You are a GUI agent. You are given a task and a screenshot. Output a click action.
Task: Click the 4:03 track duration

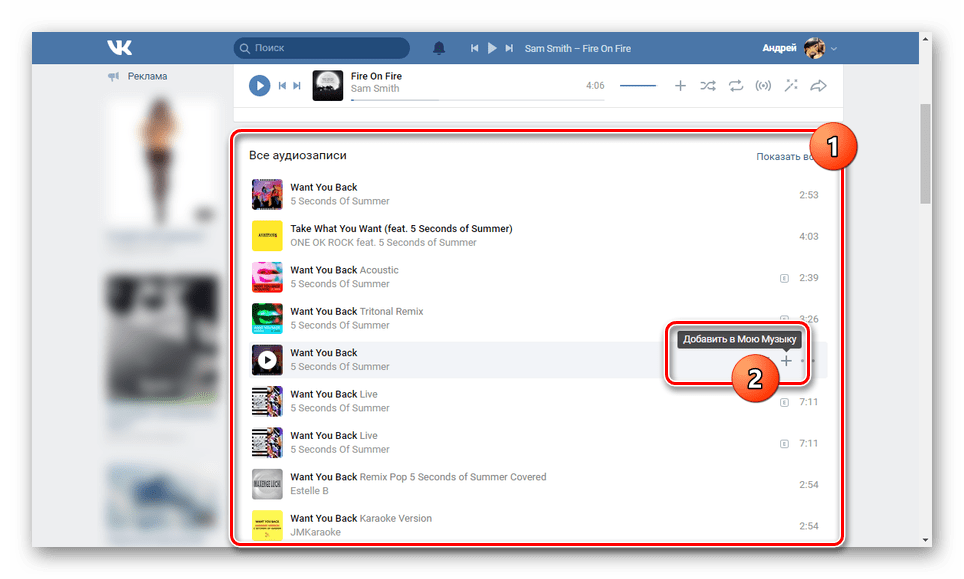808,237
